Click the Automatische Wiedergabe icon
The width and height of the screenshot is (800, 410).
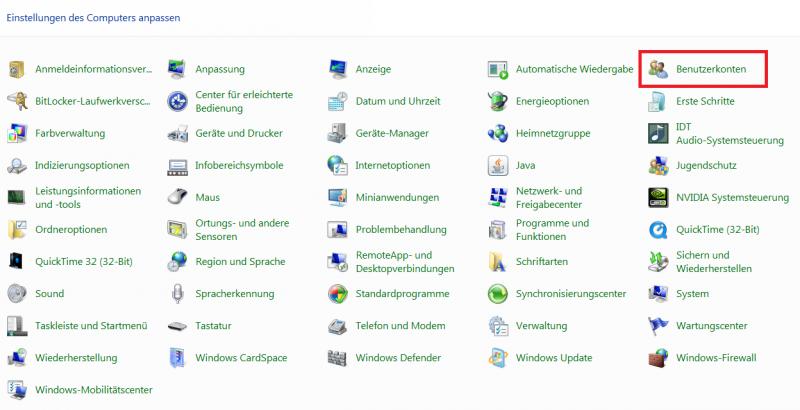pos(497,69)
